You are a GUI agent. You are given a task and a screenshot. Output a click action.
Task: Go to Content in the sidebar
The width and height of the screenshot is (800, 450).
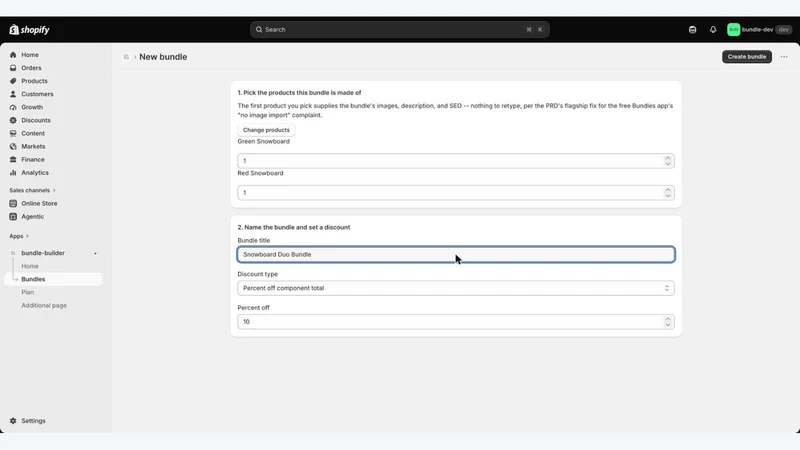[33, 133]
